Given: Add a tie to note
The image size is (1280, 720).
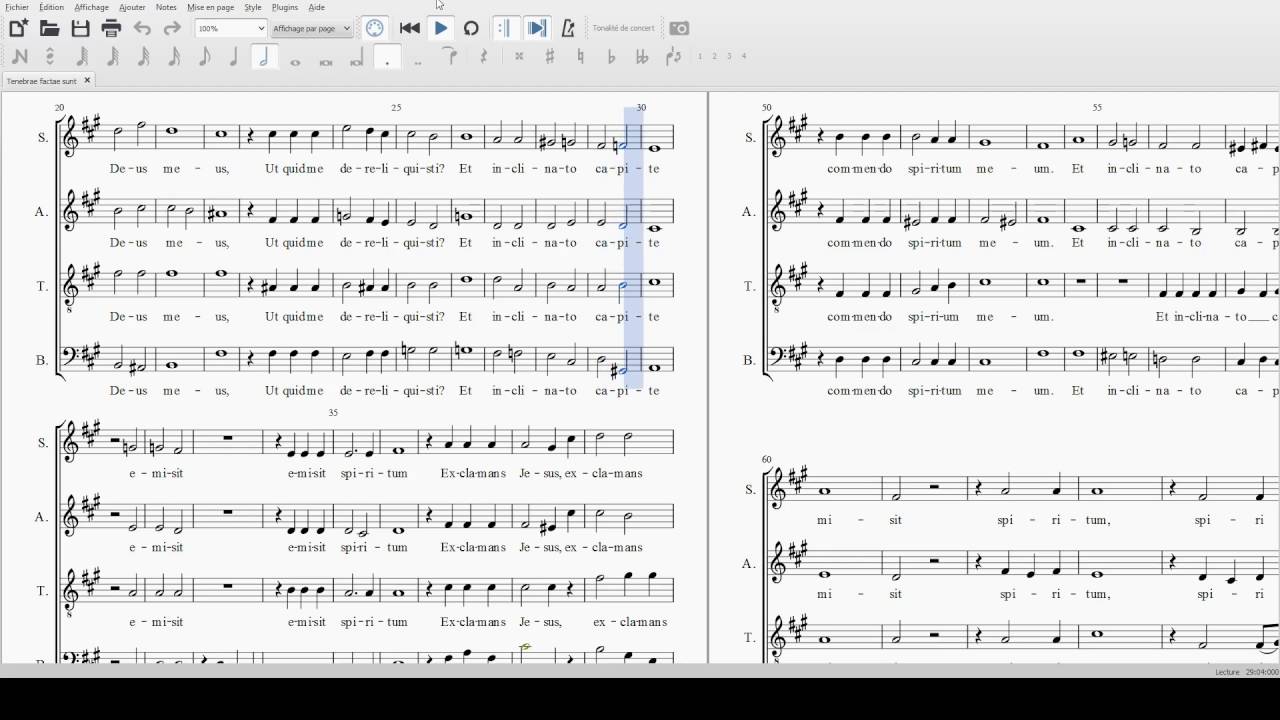Looking at the screenshot, I should [x=452, y=57].
